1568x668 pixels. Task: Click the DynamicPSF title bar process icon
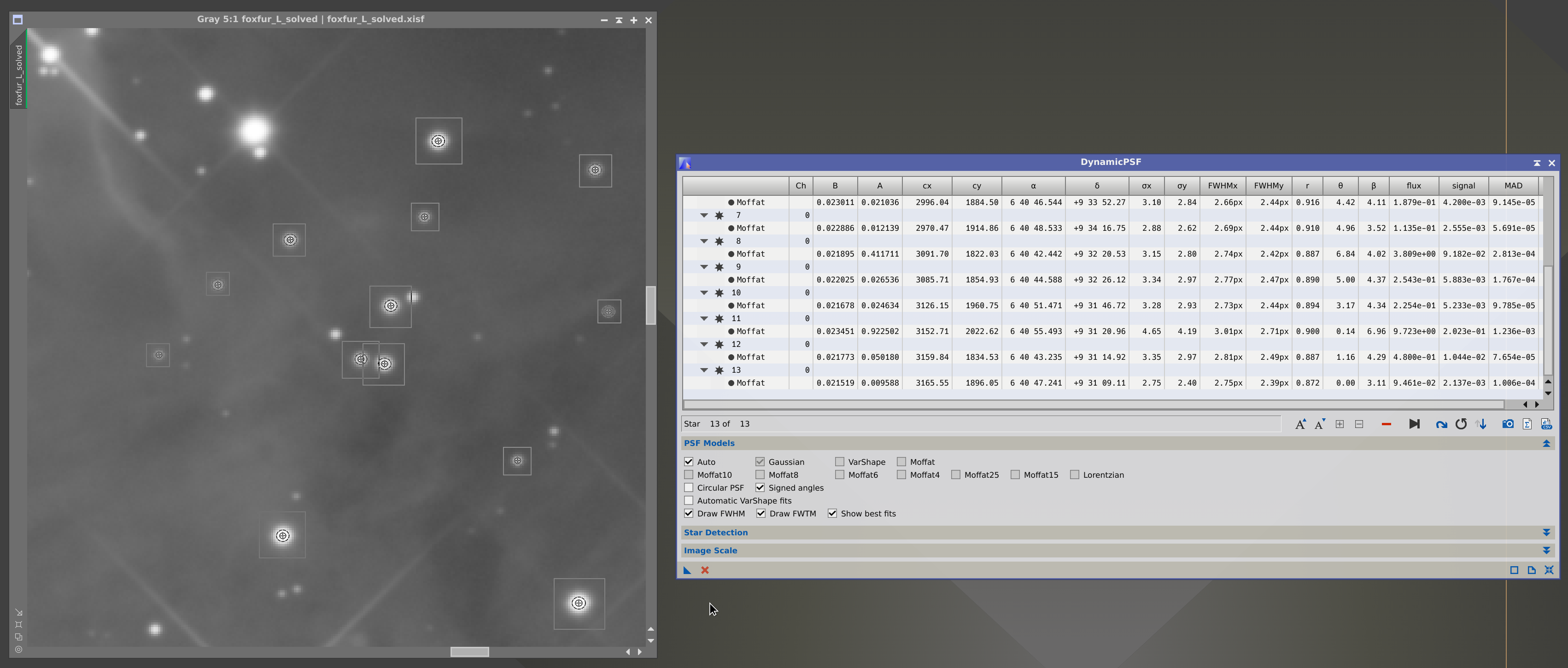click(x=685, y=163)
